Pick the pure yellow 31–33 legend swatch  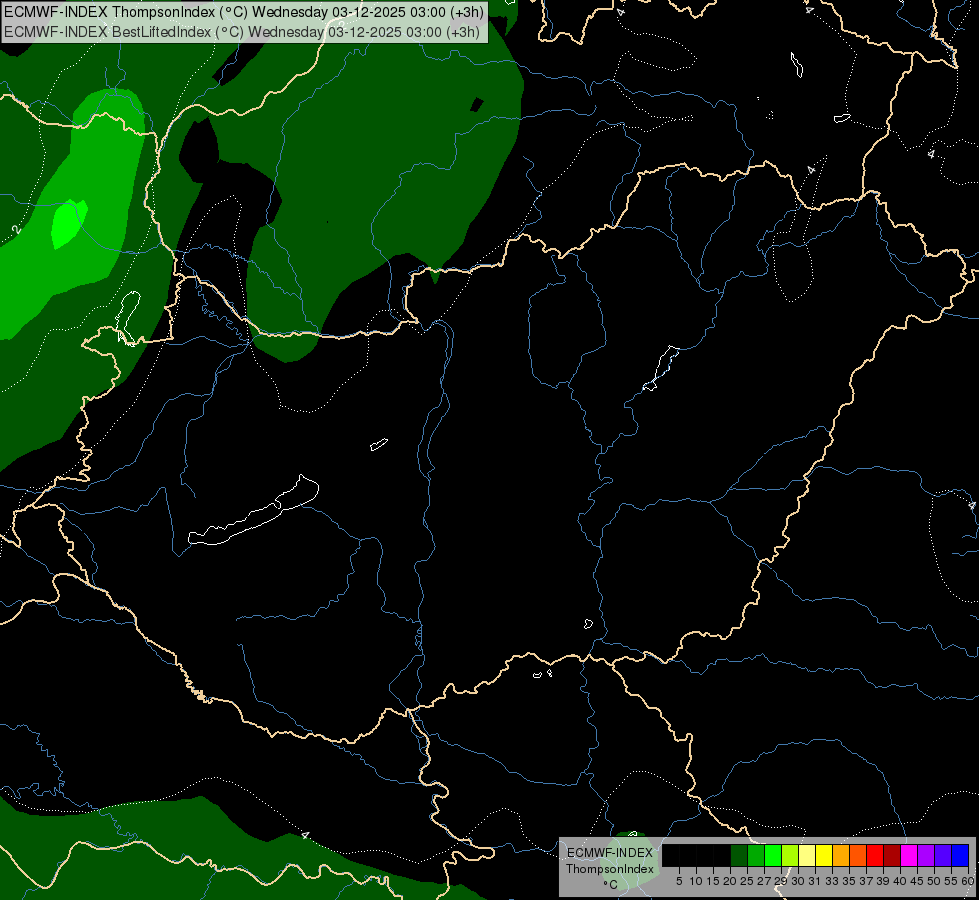point(824,855)
